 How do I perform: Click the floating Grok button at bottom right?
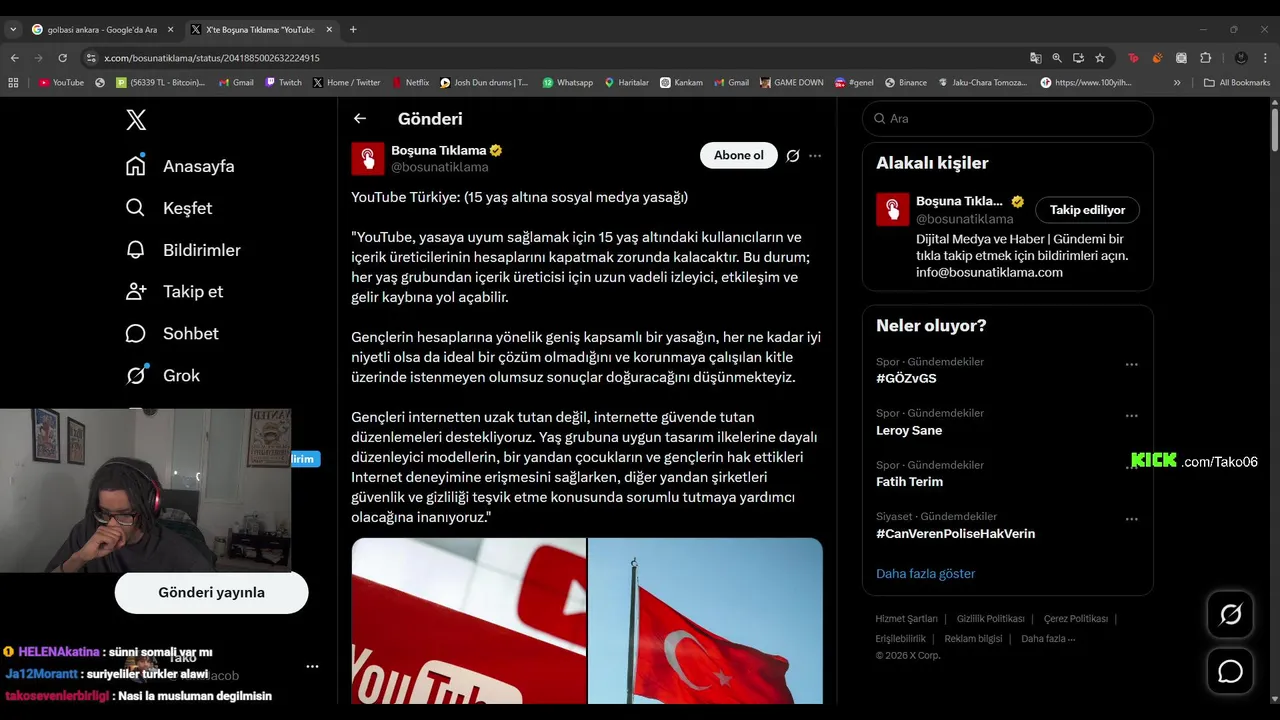pyautogui.click(x=1230, y=614)
